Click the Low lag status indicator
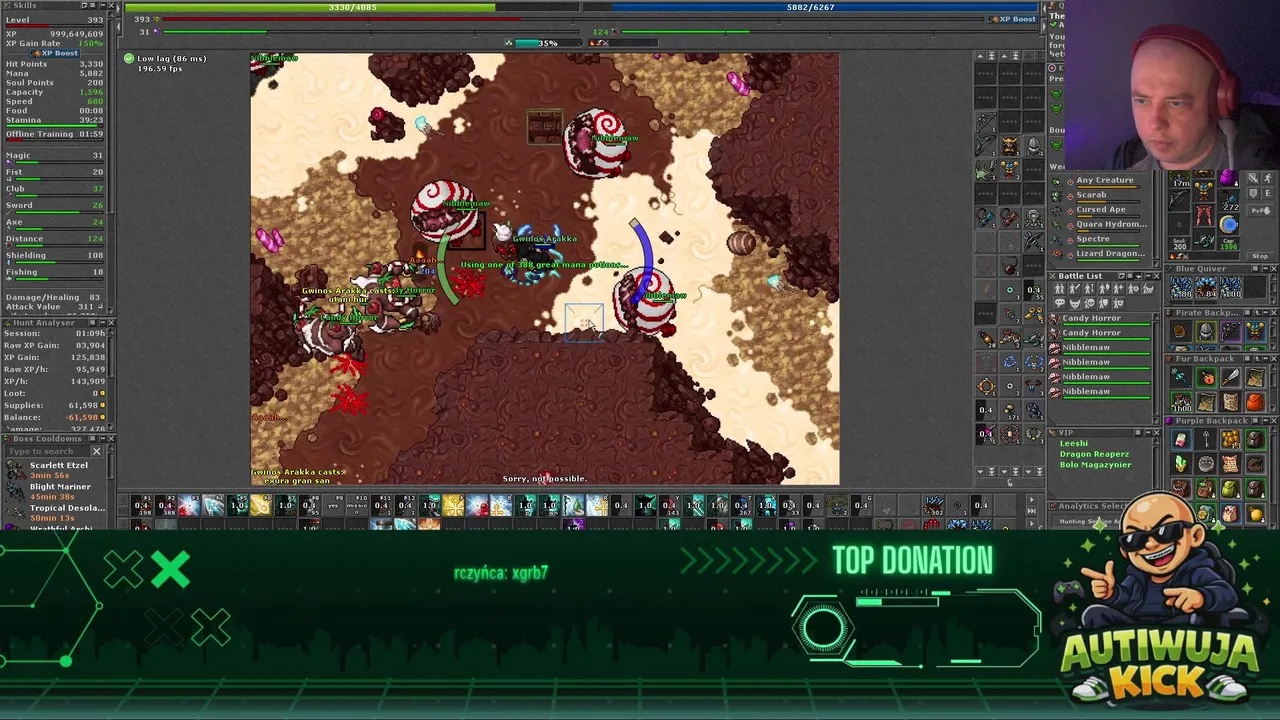 pos(165,59)
